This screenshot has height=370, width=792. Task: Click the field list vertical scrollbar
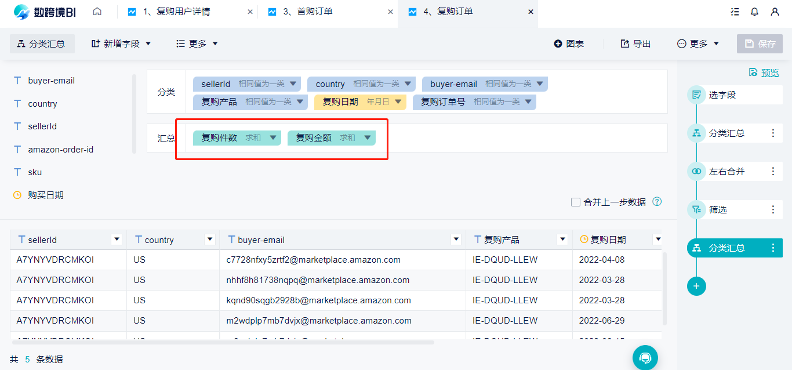(134, 114)
